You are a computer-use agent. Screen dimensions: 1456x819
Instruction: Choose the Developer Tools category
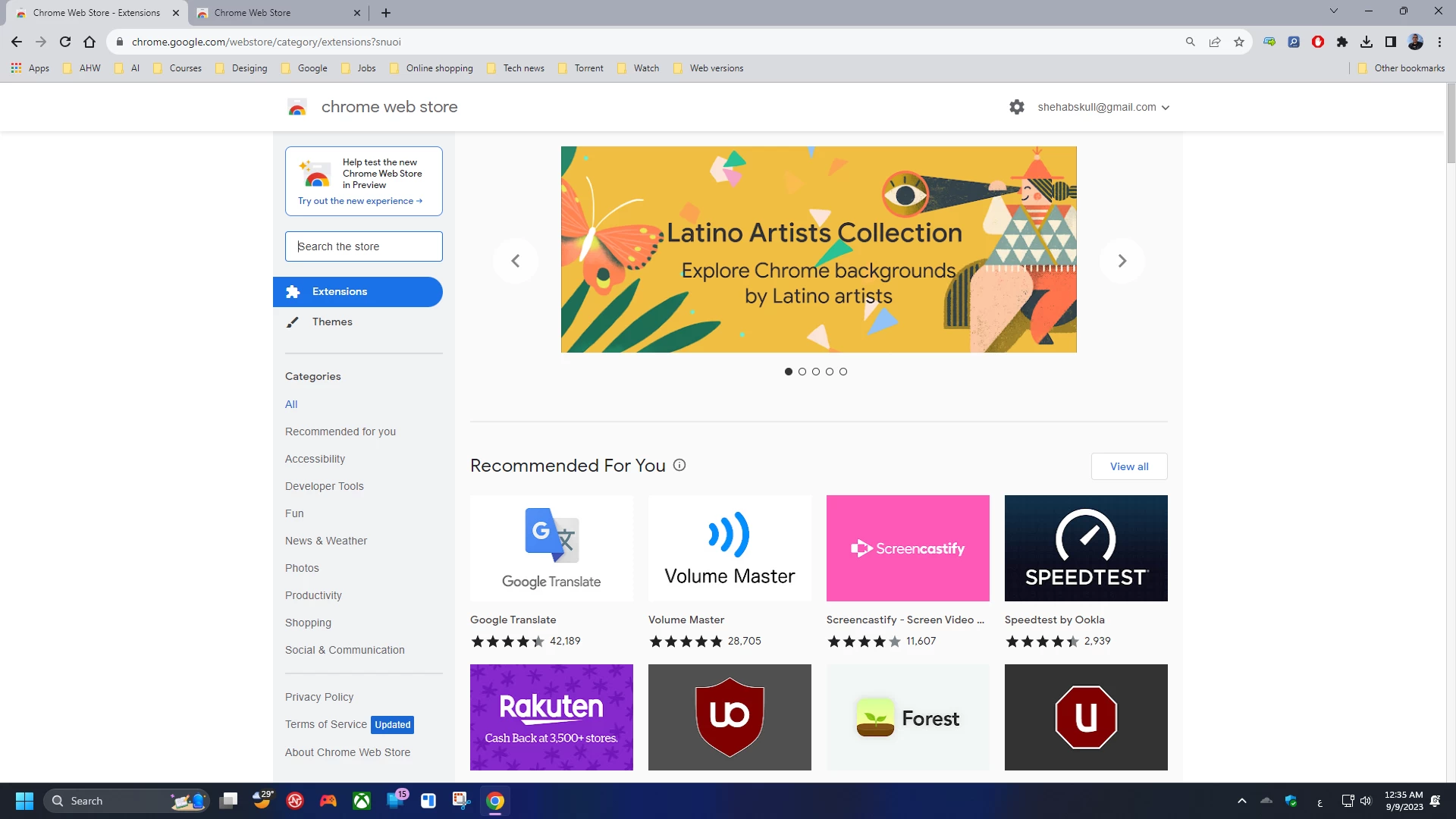click(x=325, y=486)
